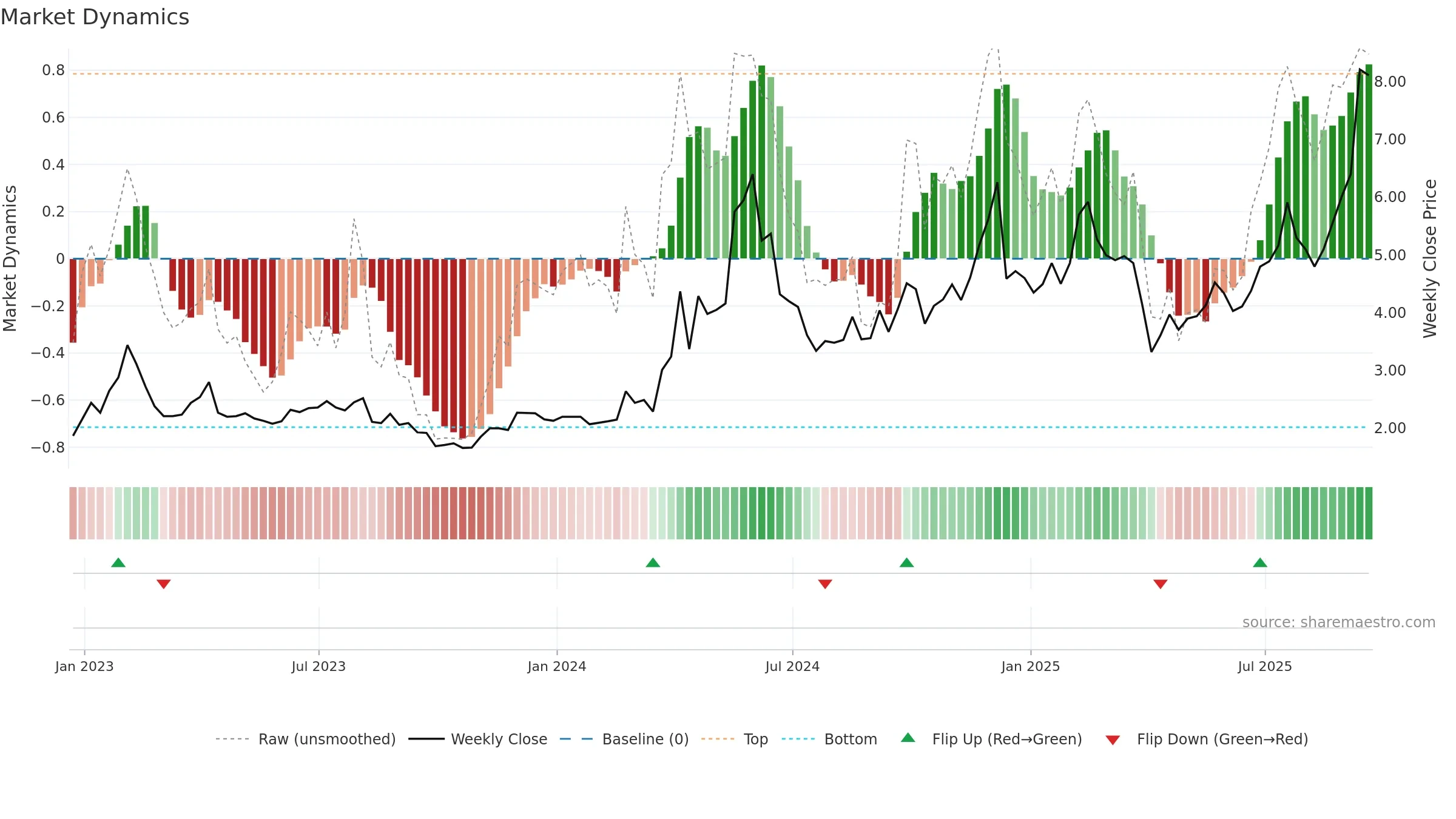
Task: Click the 7.00 right axis price label
Action: (1390, 140)
